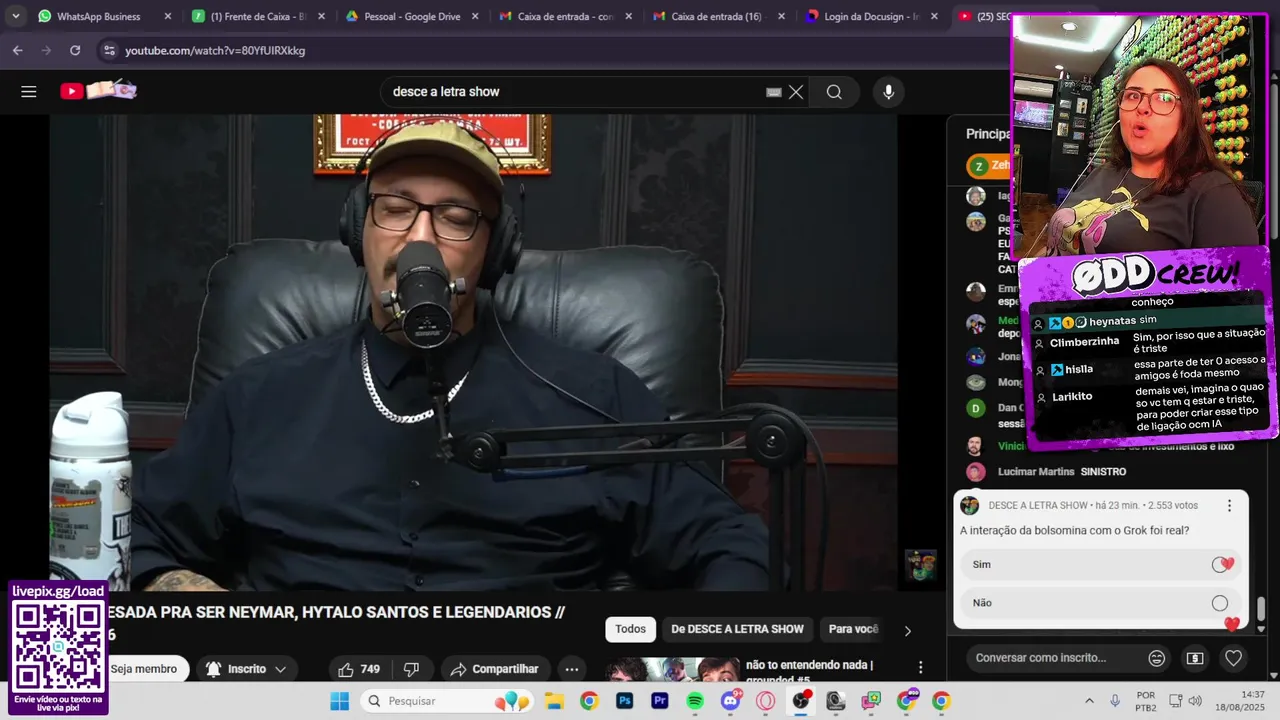The image size is (1280, 720).
Task: Select poll answer Sim
Action: [1100, 565]
